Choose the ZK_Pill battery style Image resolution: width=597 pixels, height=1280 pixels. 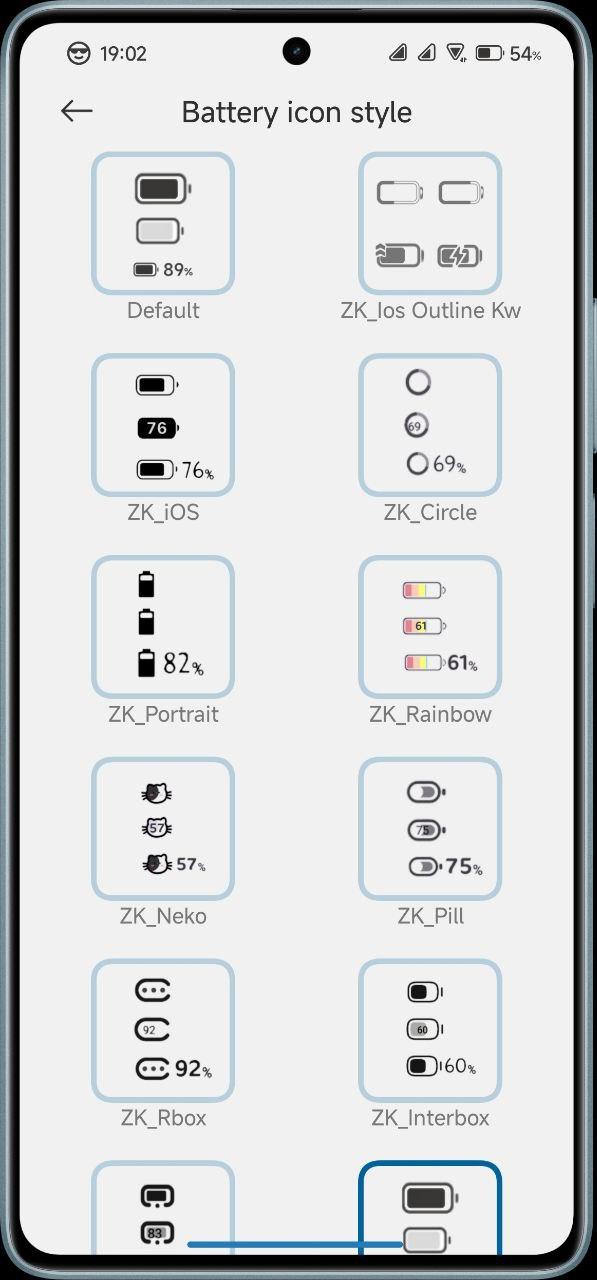point(430,829)
